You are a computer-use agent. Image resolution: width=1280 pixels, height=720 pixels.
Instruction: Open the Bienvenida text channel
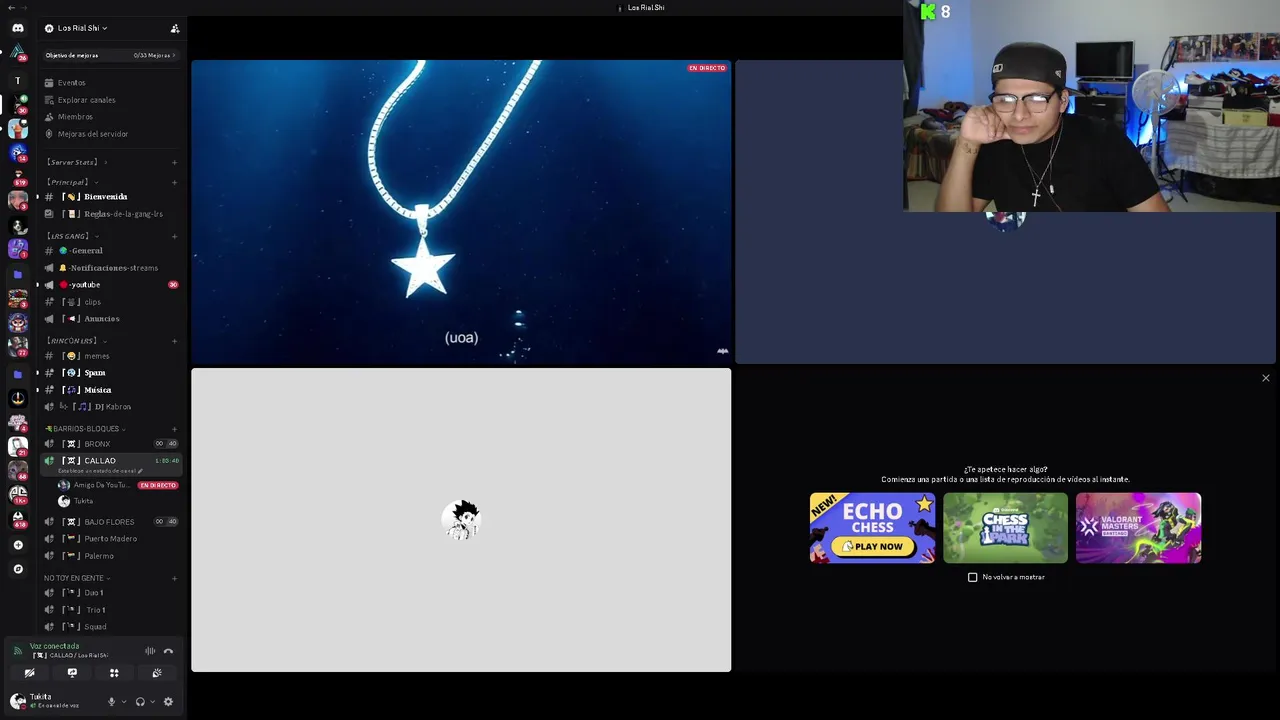(x=110, y=197)
